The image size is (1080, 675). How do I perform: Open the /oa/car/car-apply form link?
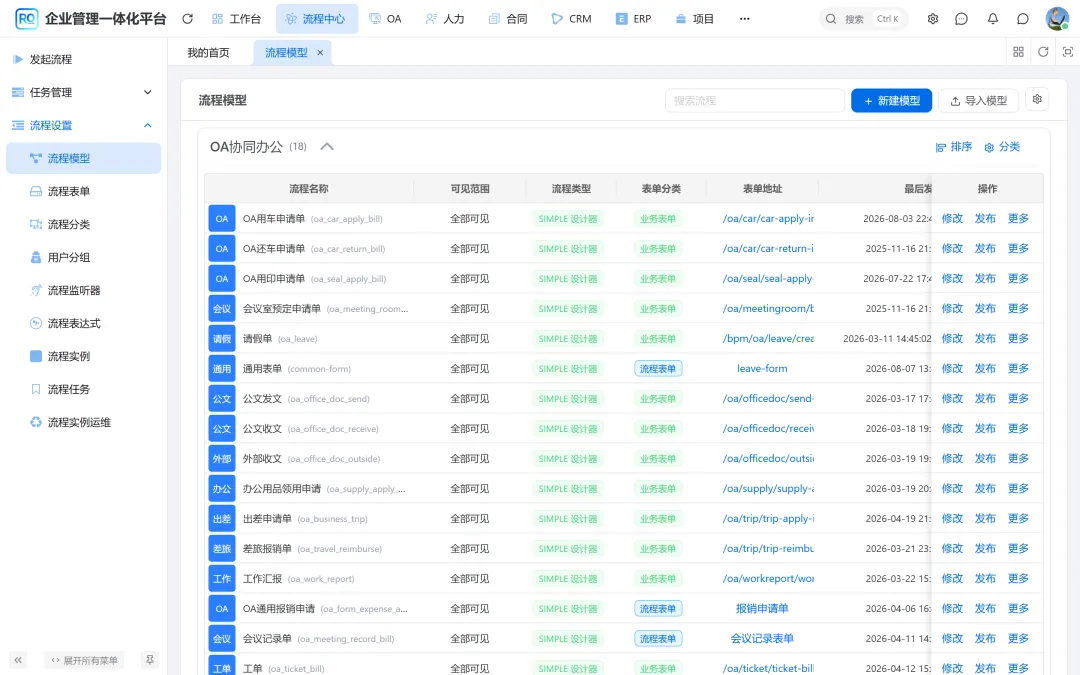click(768, 218)
